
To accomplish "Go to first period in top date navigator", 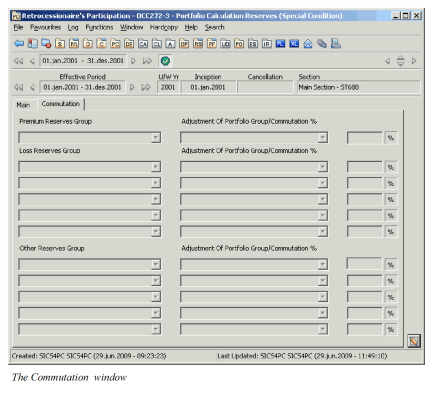I will click(19, 61).
